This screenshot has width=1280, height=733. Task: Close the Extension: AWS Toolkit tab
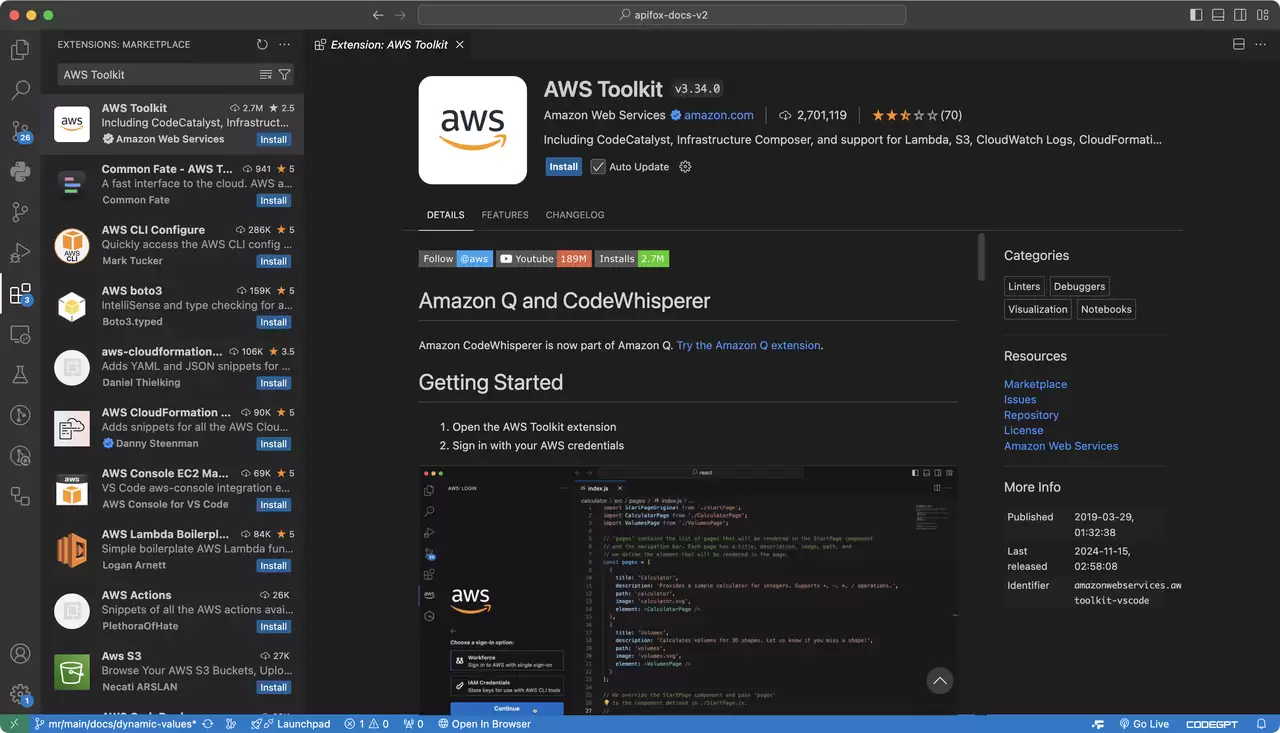(x=460, y=44)
